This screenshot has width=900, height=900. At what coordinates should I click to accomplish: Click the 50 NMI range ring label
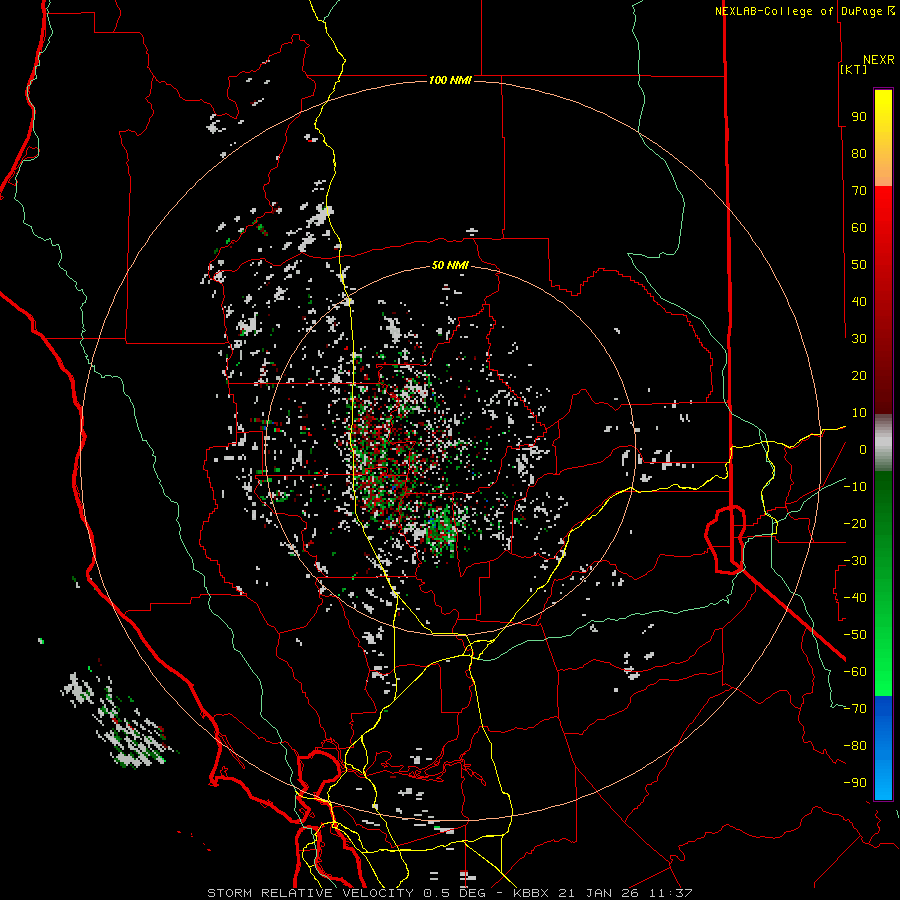point(450,265)
